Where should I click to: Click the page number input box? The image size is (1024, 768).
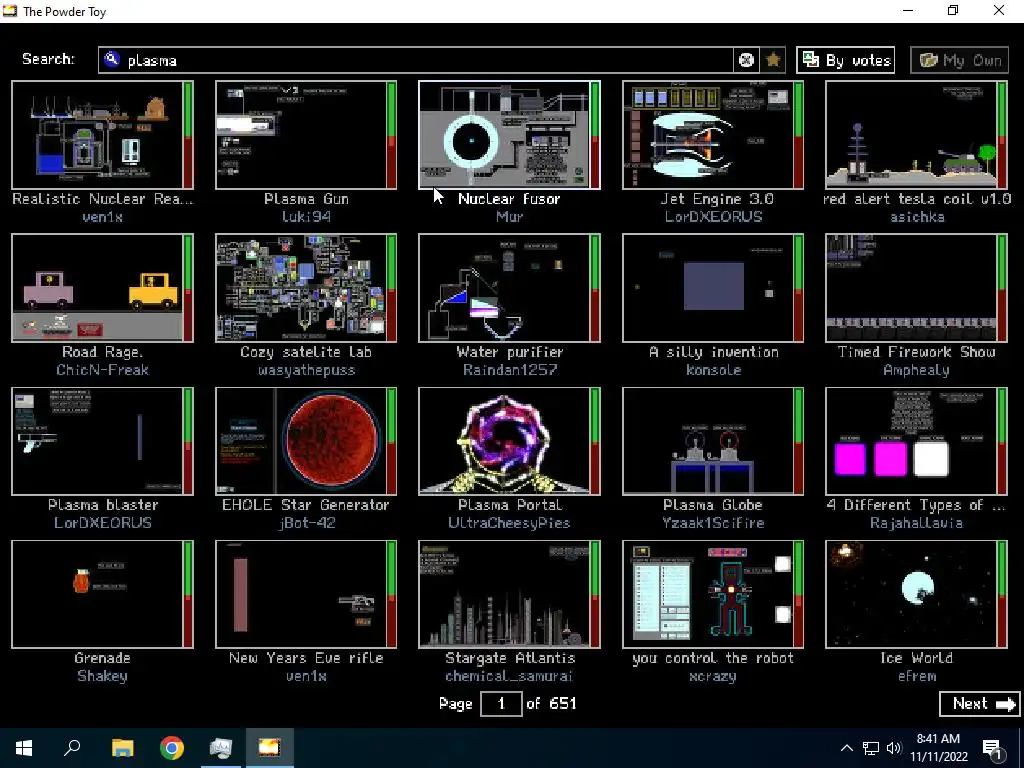click(501, 703)
